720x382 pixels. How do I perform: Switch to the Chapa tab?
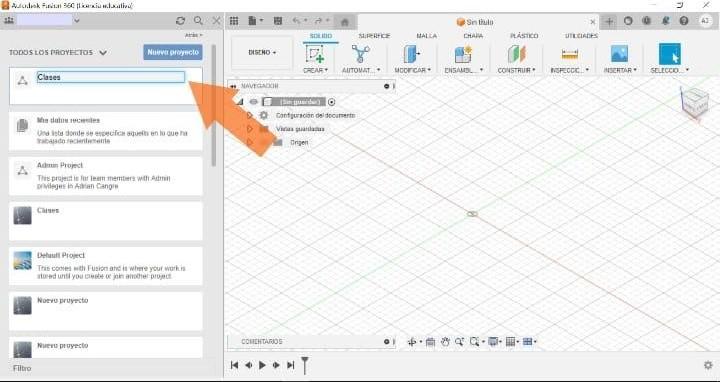coord(472,36)
